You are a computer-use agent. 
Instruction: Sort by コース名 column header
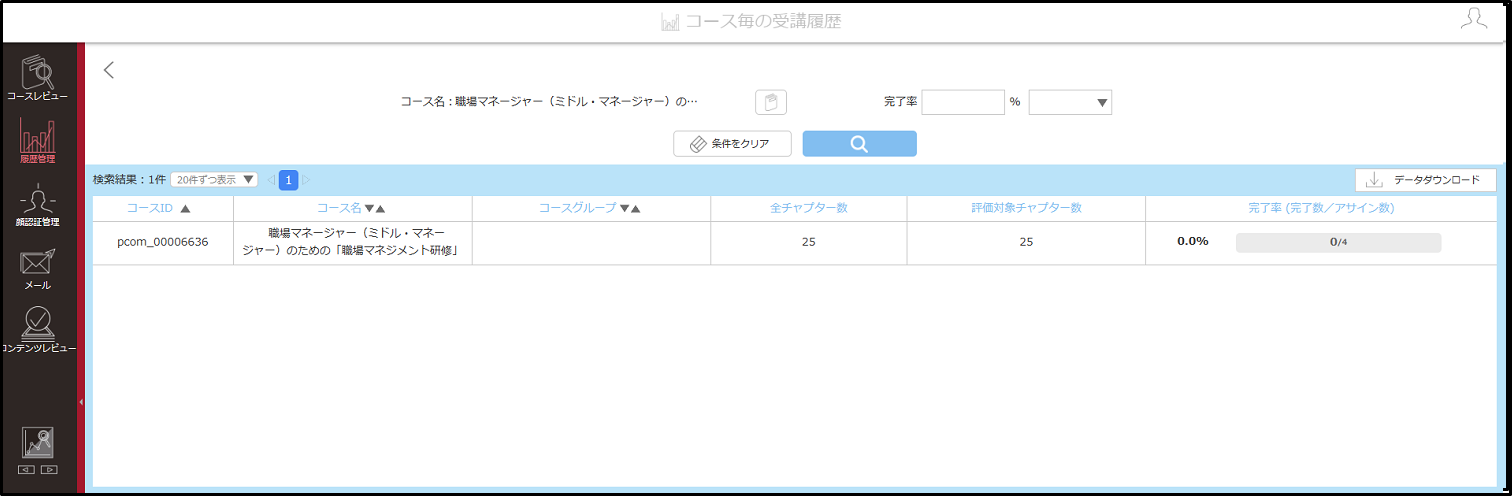coord(352,208)
